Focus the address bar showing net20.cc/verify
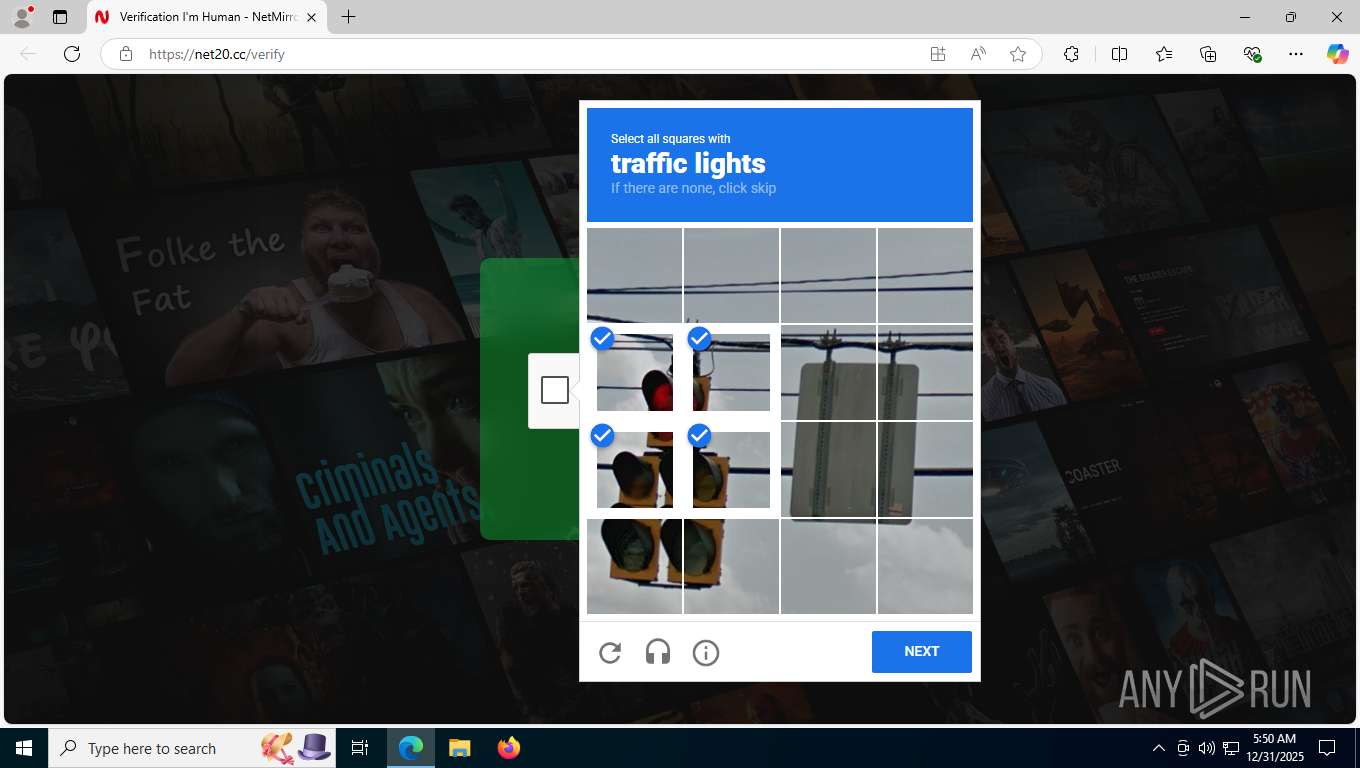Viewport: 1360px width, 768px height. click(530, 54)
